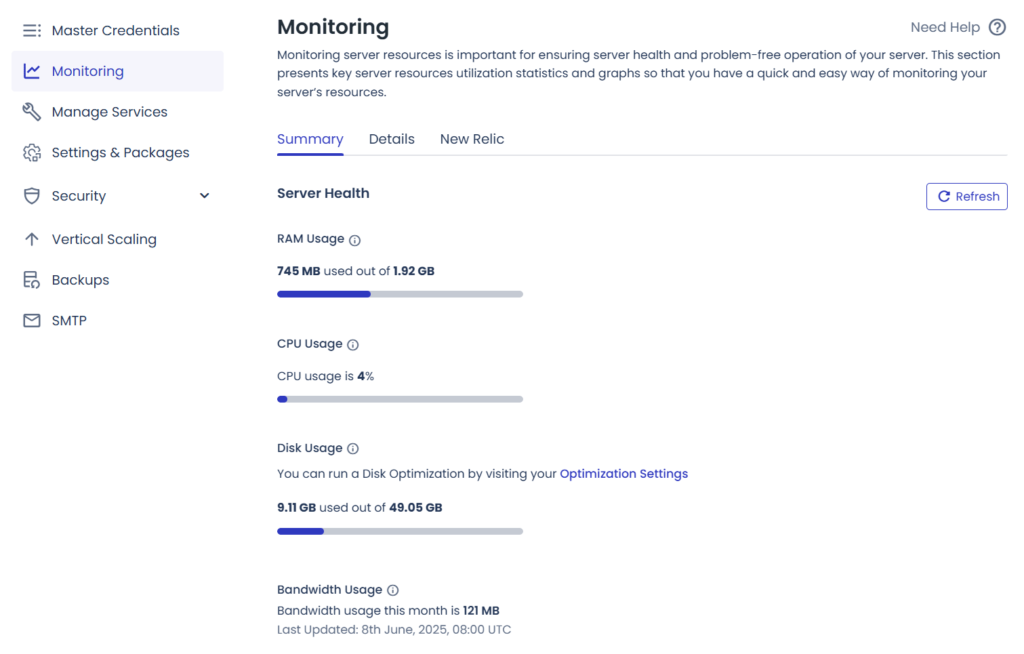Click the CPU Usage label
This screenshot has height=654, width=1024.
[310, 344]
